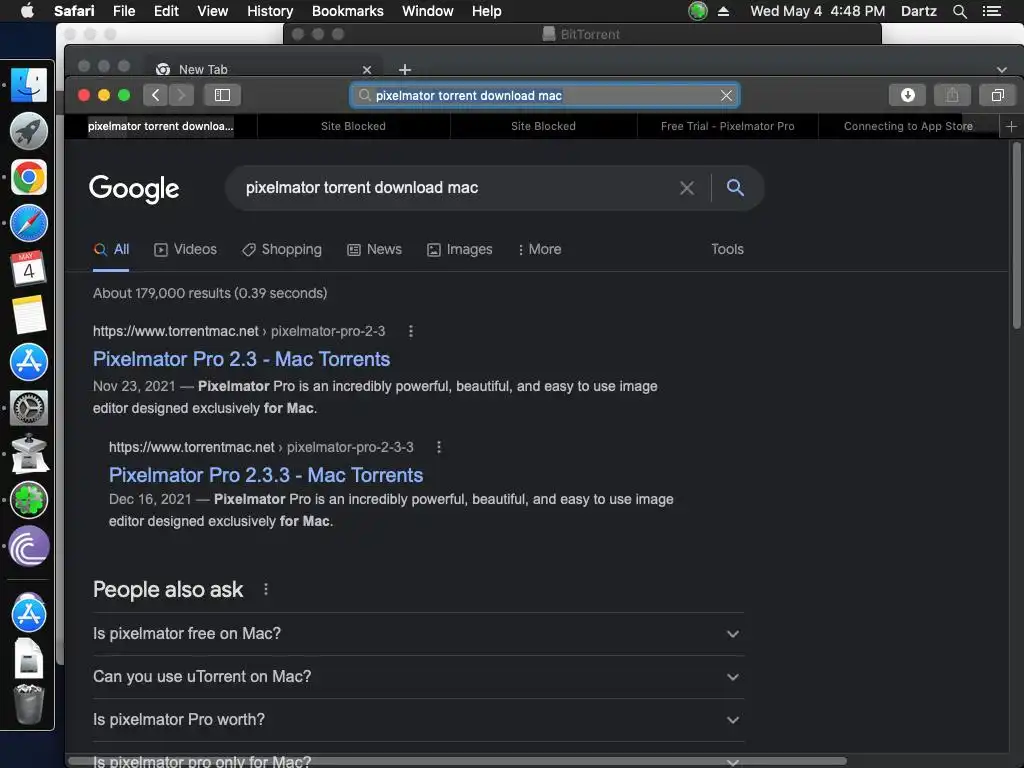Show the Safari tab overview
The width and height of the screenshot is (1024, 768).
click(x=997, y=95)
